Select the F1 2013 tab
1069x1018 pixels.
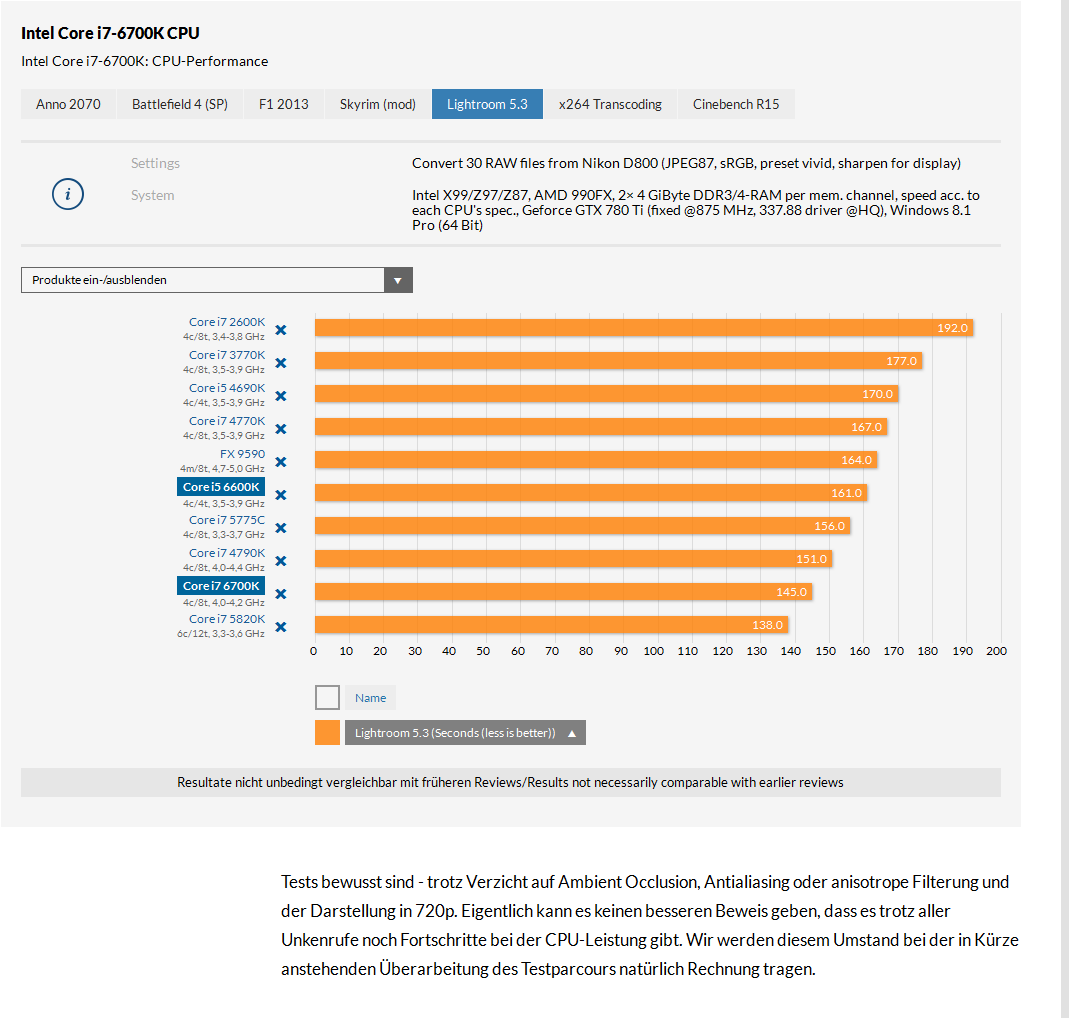pos(284,104)
